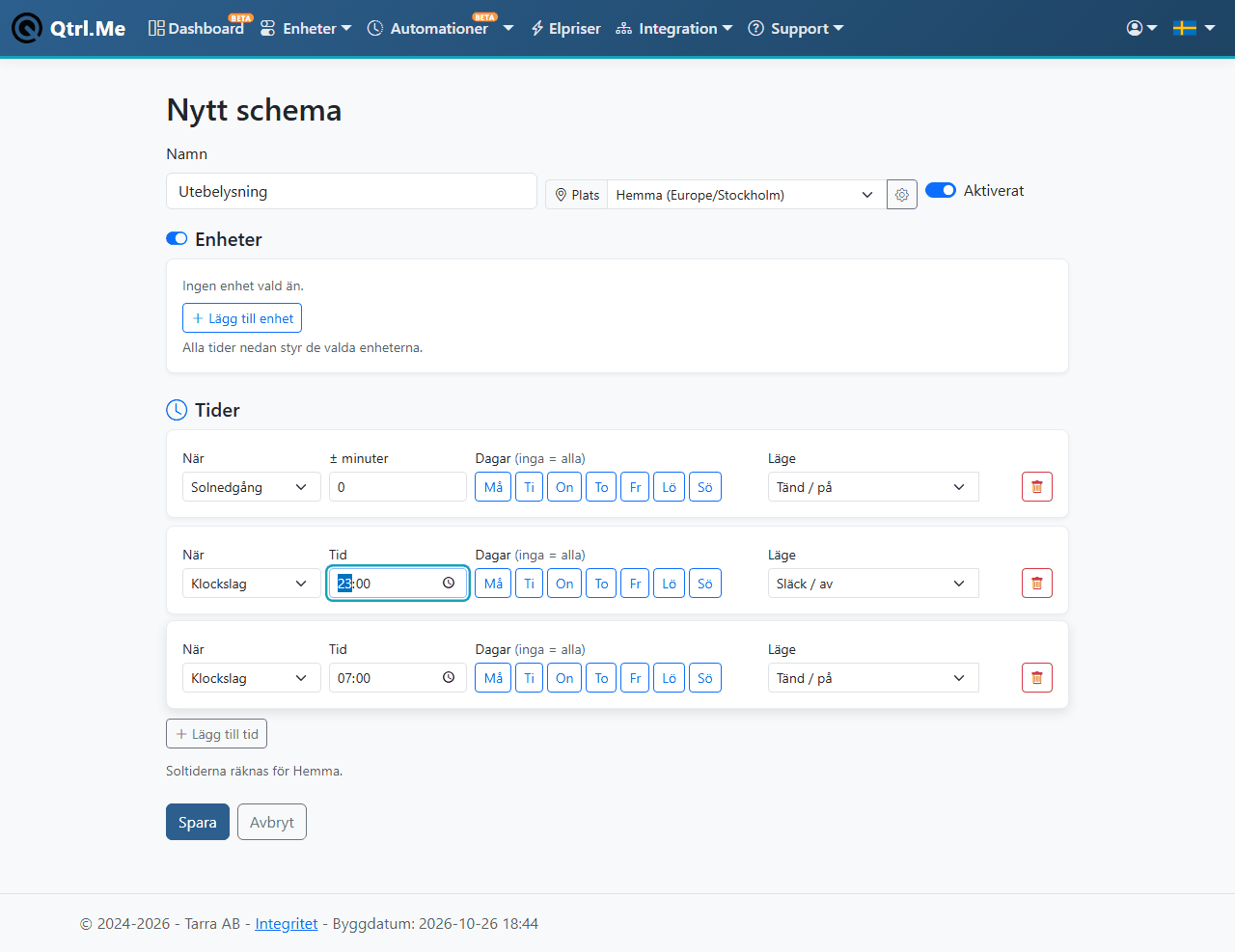Open the Dashboard page

point(197,28)
